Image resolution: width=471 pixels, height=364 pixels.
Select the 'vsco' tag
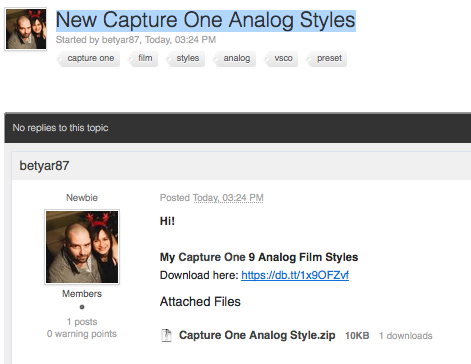282,58
